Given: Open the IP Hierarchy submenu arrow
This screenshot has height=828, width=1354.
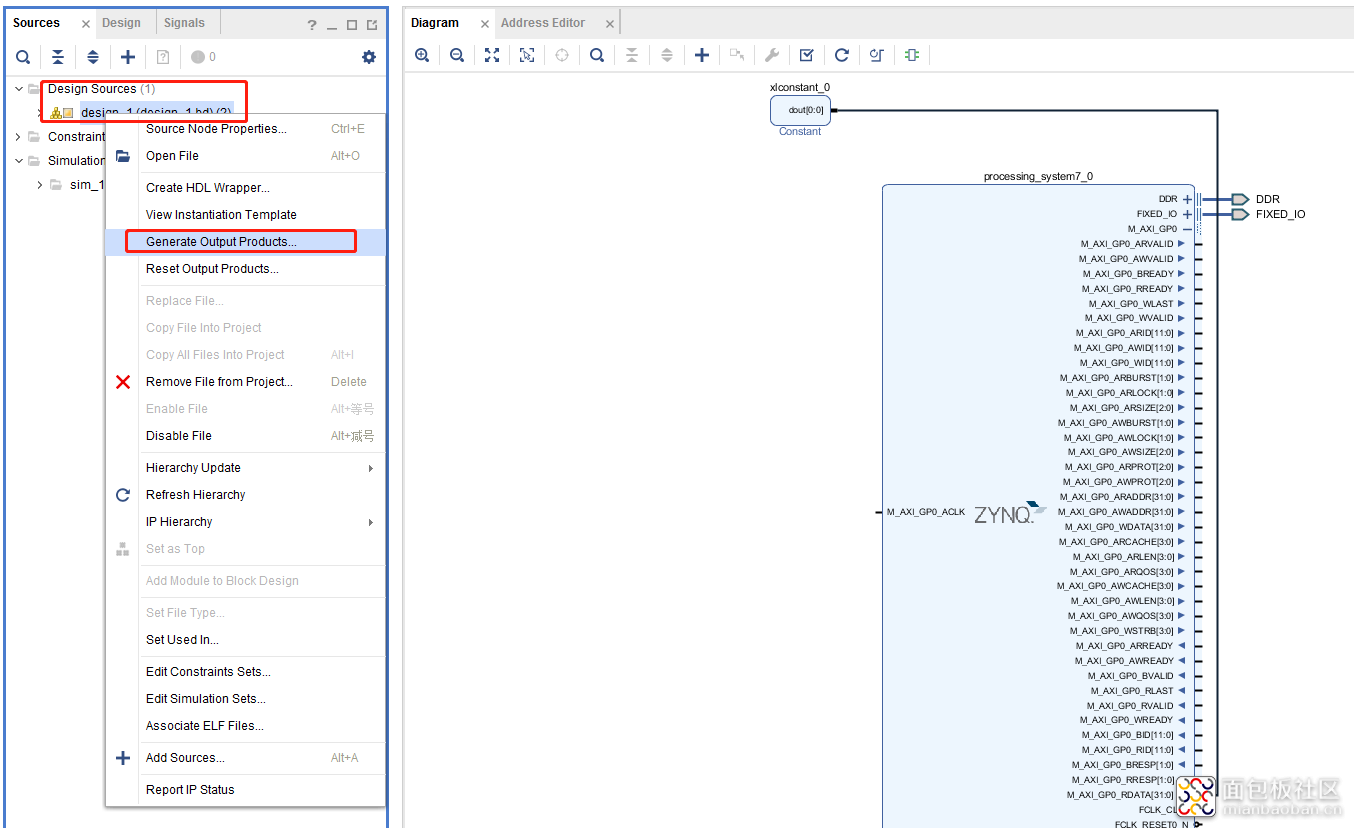Looking at the screenshot, I should point(371,522).
